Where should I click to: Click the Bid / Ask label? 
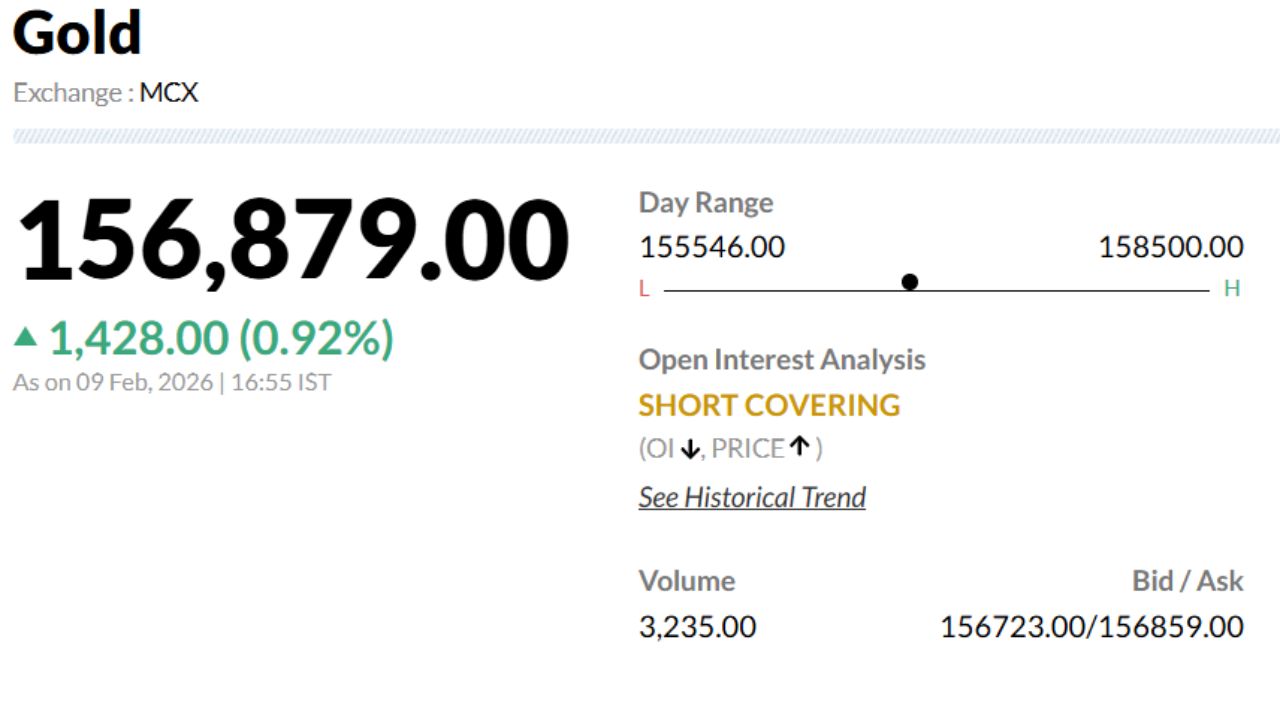(1187, 581)
